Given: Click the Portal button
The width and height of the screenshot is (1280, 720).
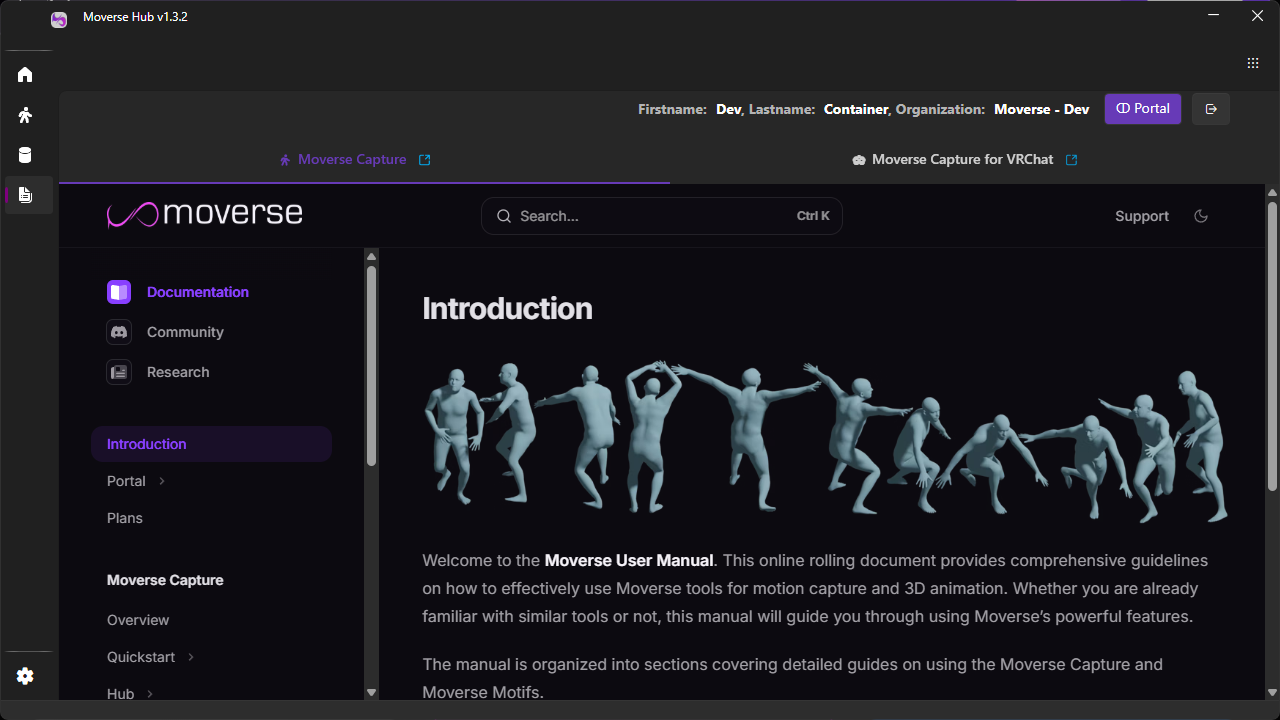Looking at the screenshot, I should [1143, 109].
